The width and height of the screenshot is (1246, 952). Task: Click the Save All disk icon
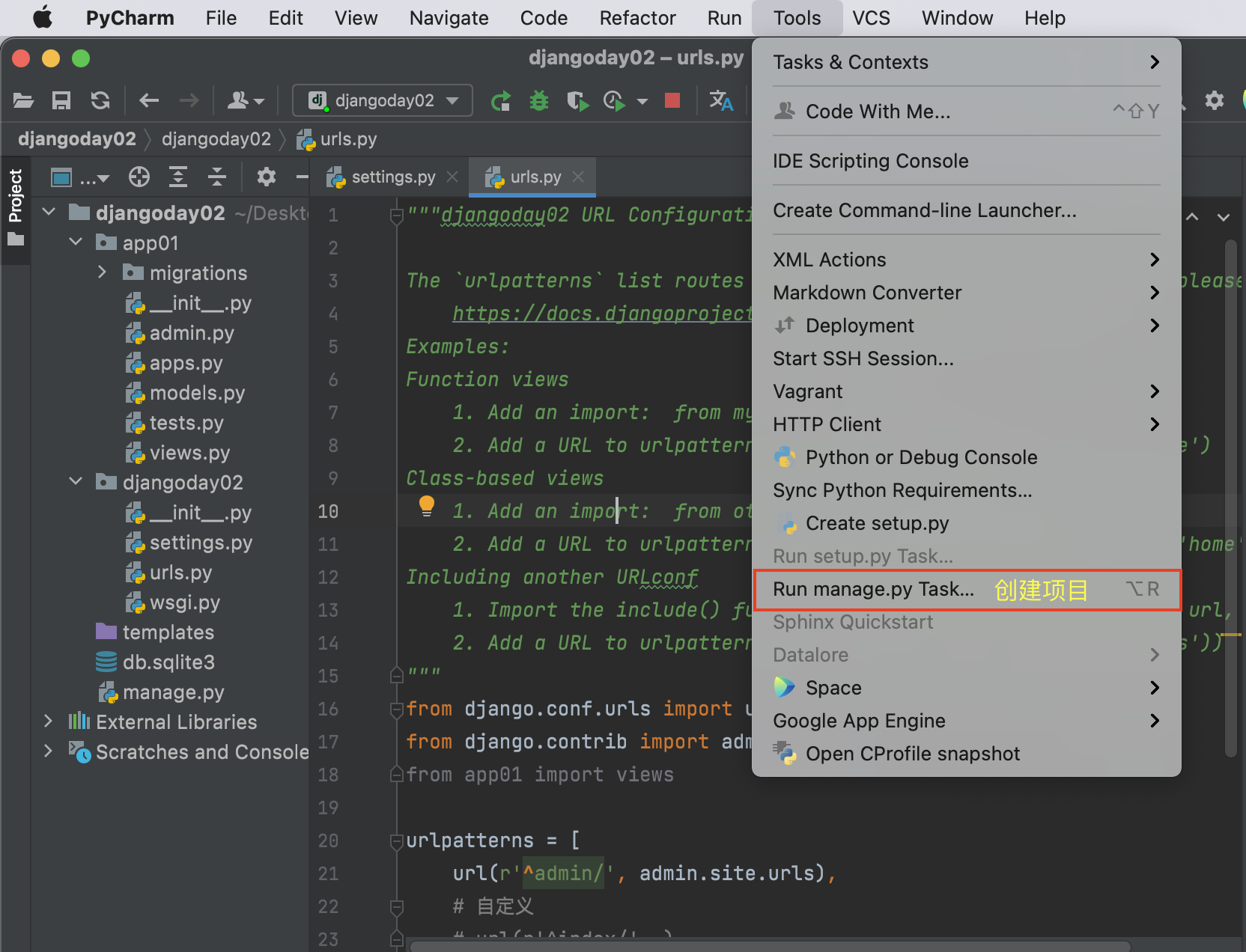tap(61, 100)
